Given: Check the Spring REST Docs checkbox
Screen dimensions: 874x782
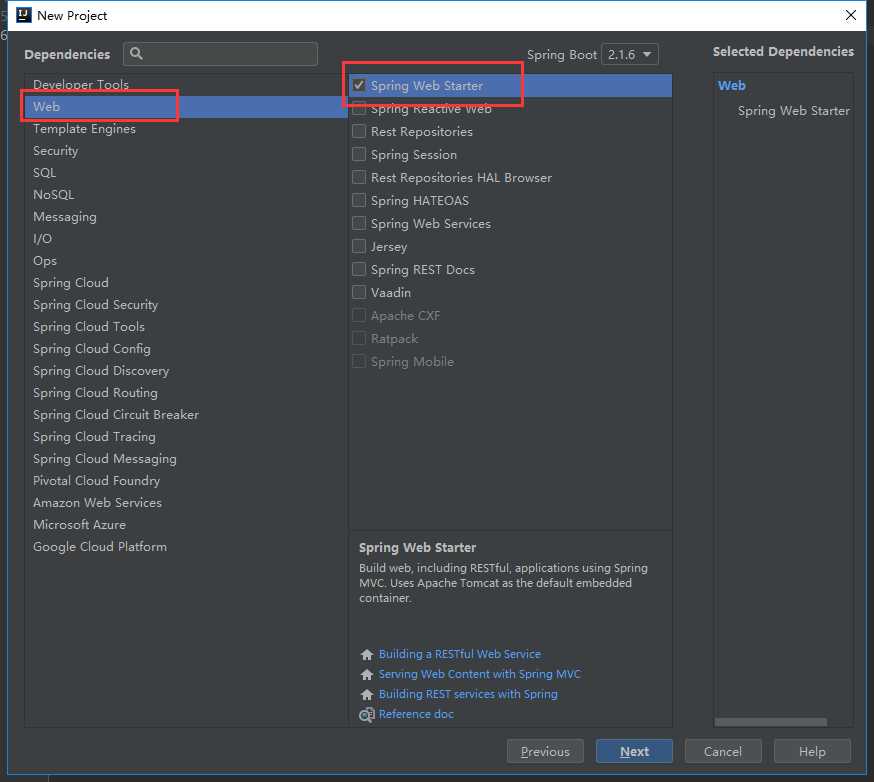Looking at the screenshot, I should pos(359,269).
